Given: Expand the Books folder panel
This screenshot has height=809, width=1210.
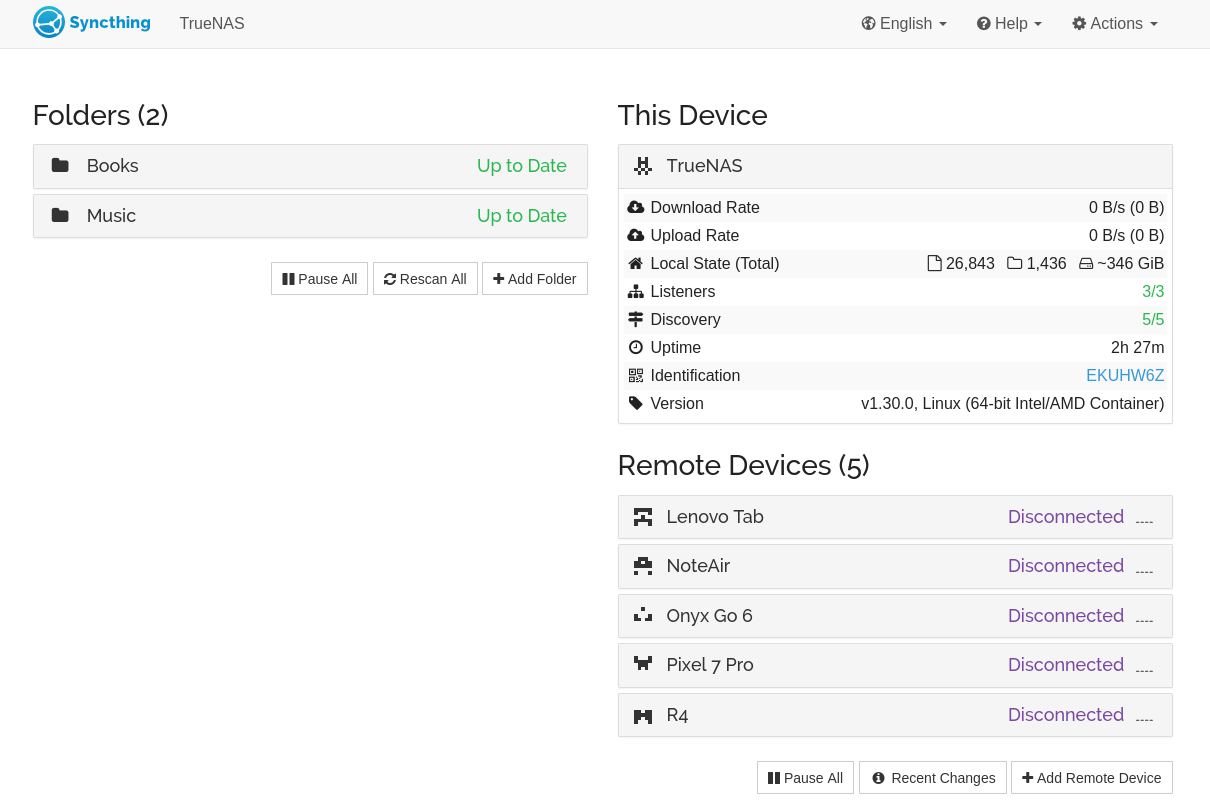Looking at the screenshot, I should tap(310, 166).
